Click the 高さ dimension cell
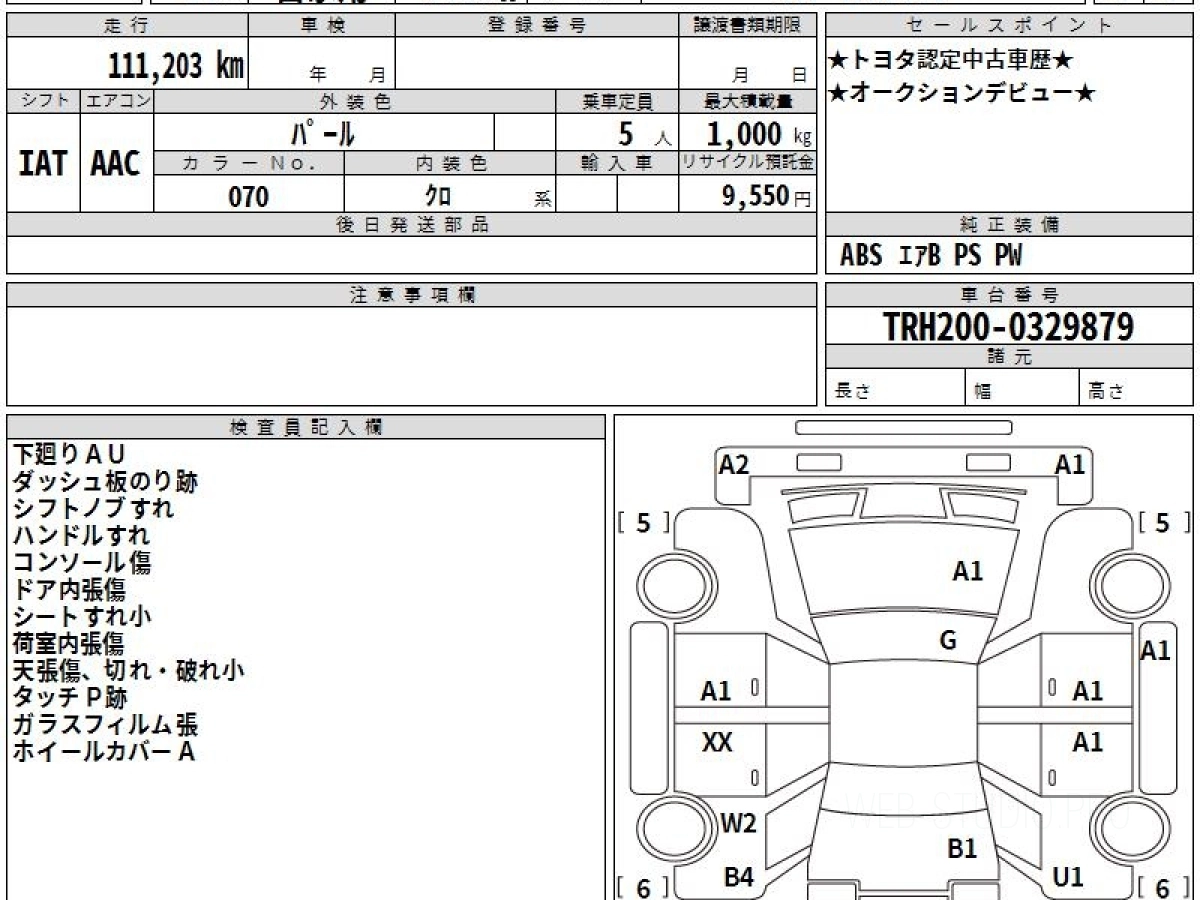1200x900 pixels. pyautogui.click(x=1136, y=388)
